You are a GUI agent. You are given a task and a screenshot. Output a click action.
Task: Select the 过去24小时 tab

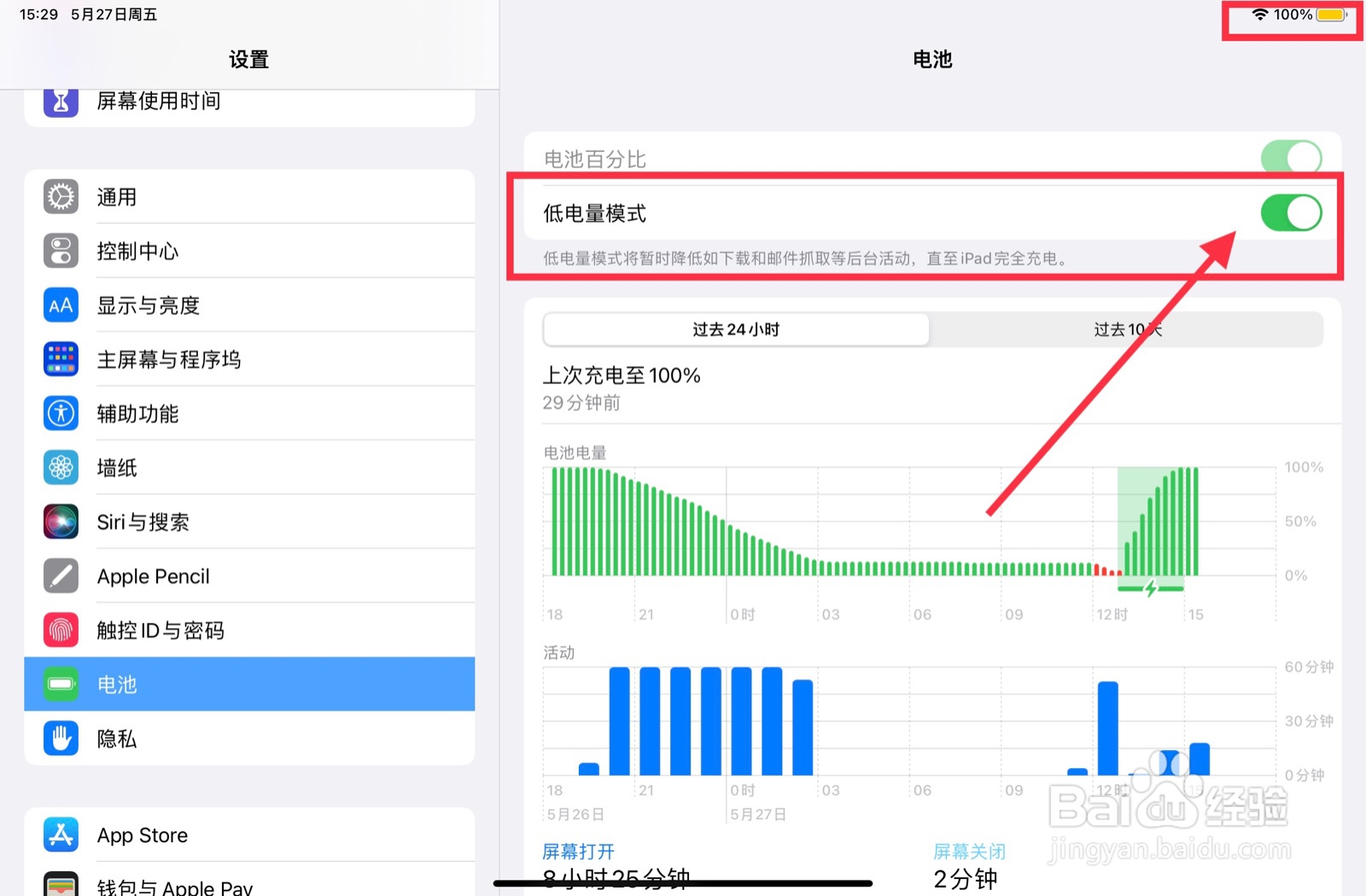(734, 329)
